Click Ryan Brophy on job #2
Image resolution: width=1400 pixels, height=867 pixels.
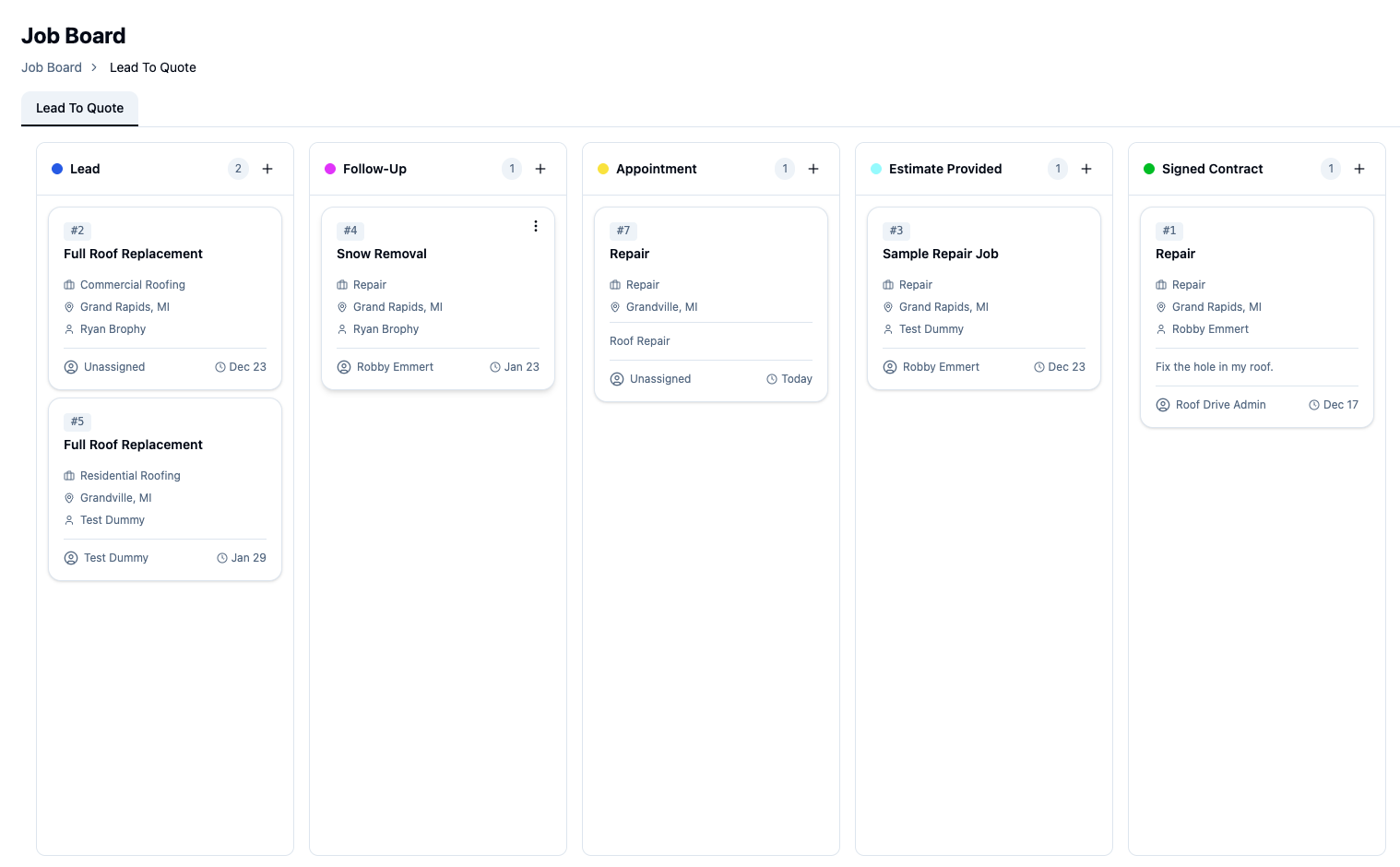[113, 329]
